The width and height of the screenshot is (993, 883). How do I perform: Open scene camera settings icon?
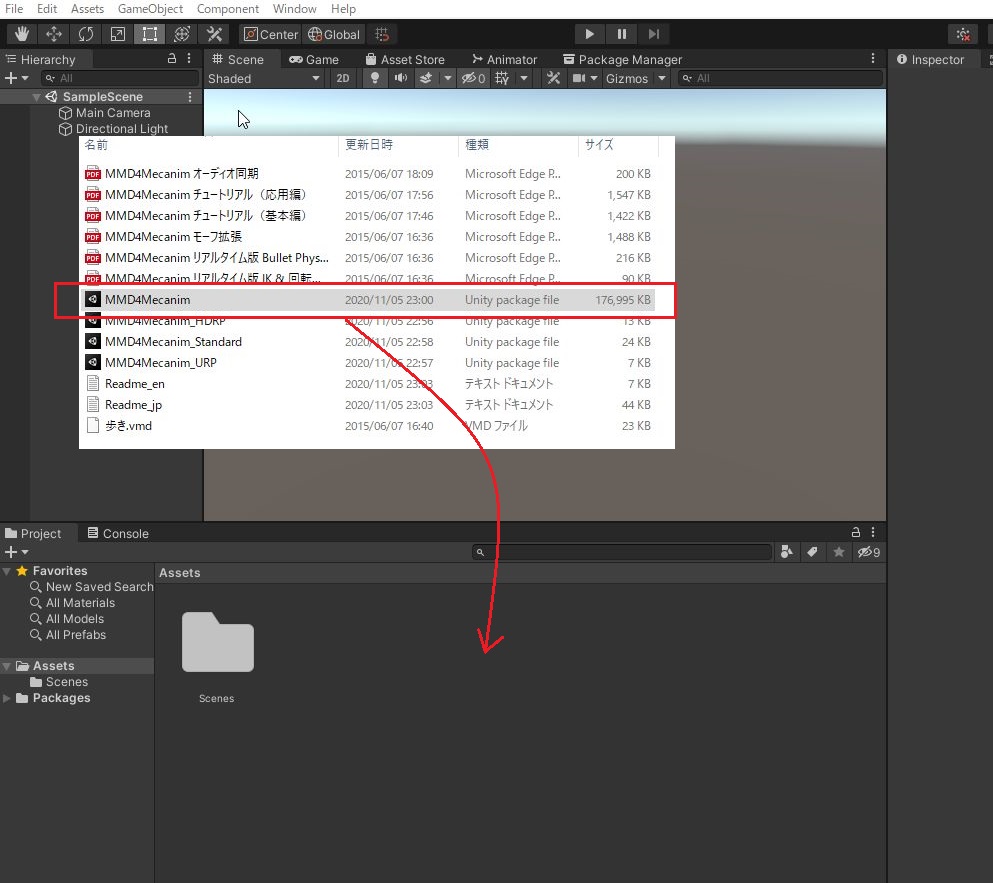[579, 79]
